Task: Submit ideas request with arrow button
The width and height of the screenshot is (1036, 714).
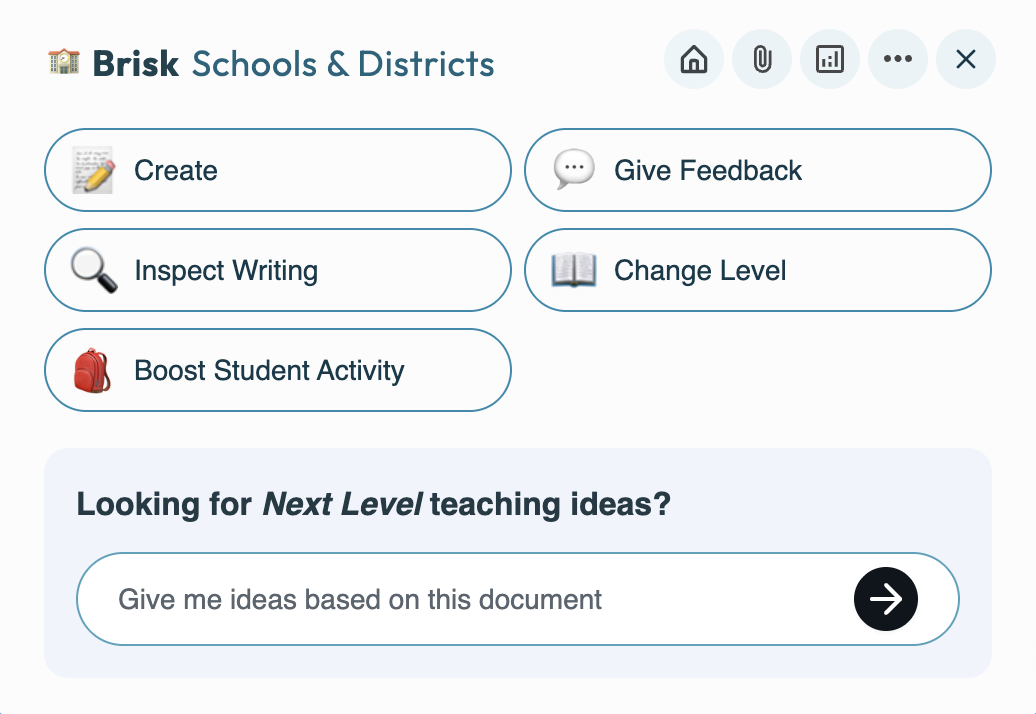Action: click(886, 599)
